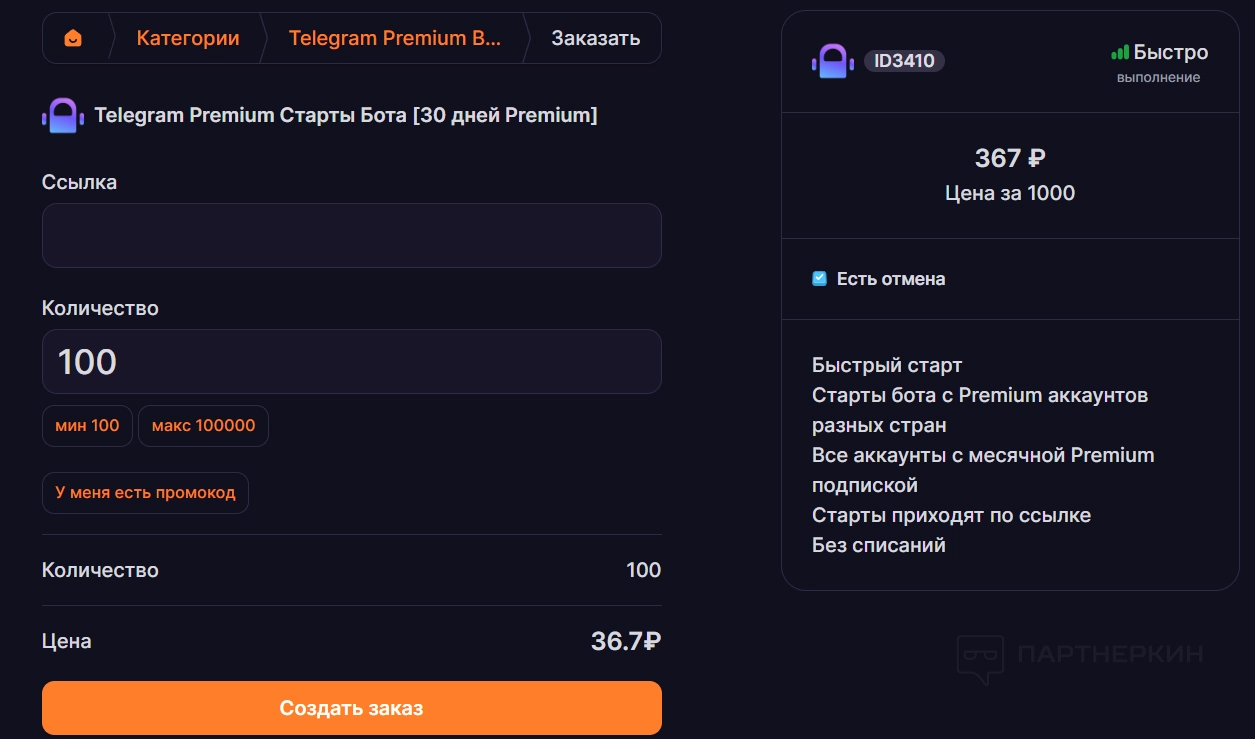
Task: Click the Партнеркин watermark logo icon
Action: pos(980,658)
